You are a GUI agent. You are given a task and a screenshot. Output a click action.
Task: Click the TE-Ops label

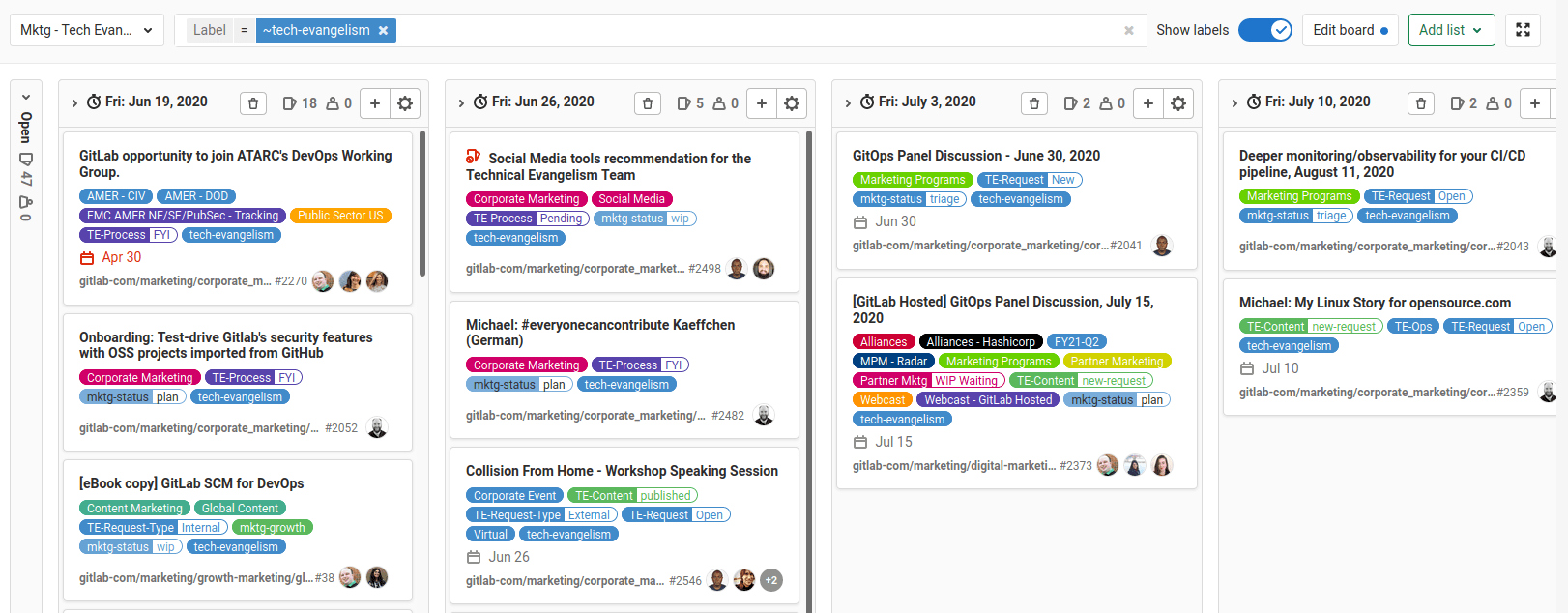coord(1413,327)
